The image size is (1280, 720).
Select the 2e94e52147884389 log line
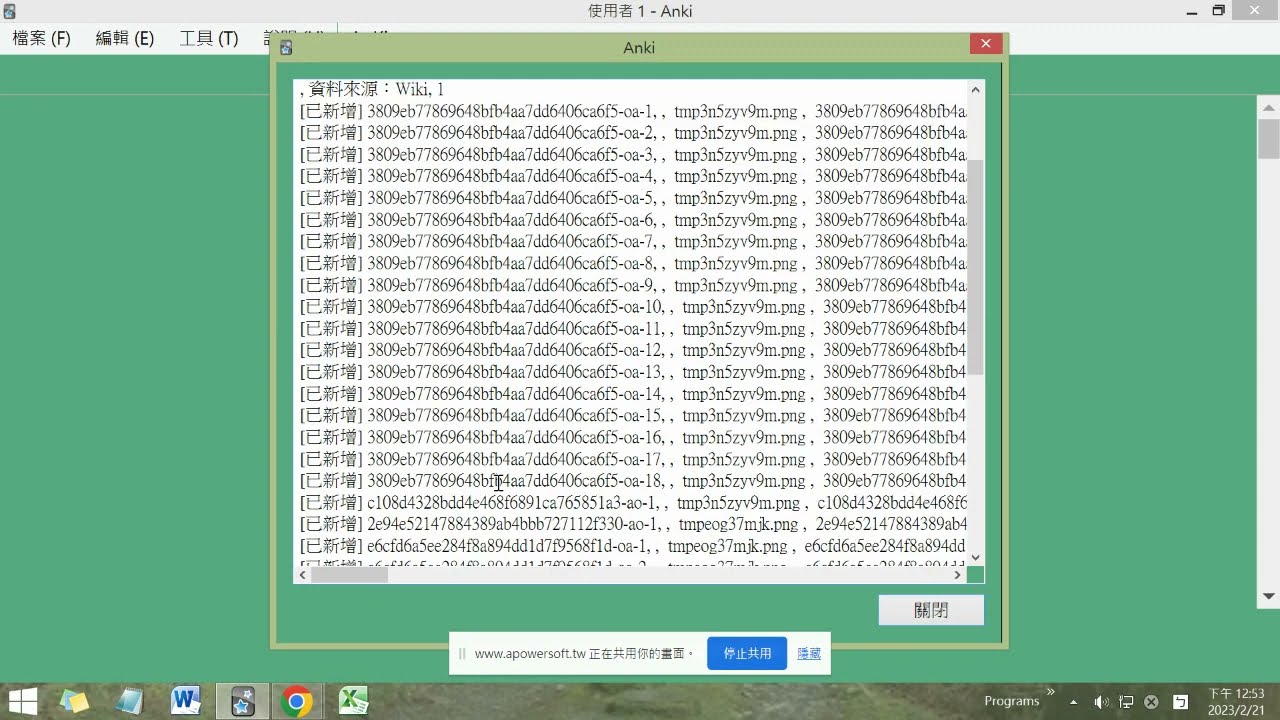click(633, 524)
